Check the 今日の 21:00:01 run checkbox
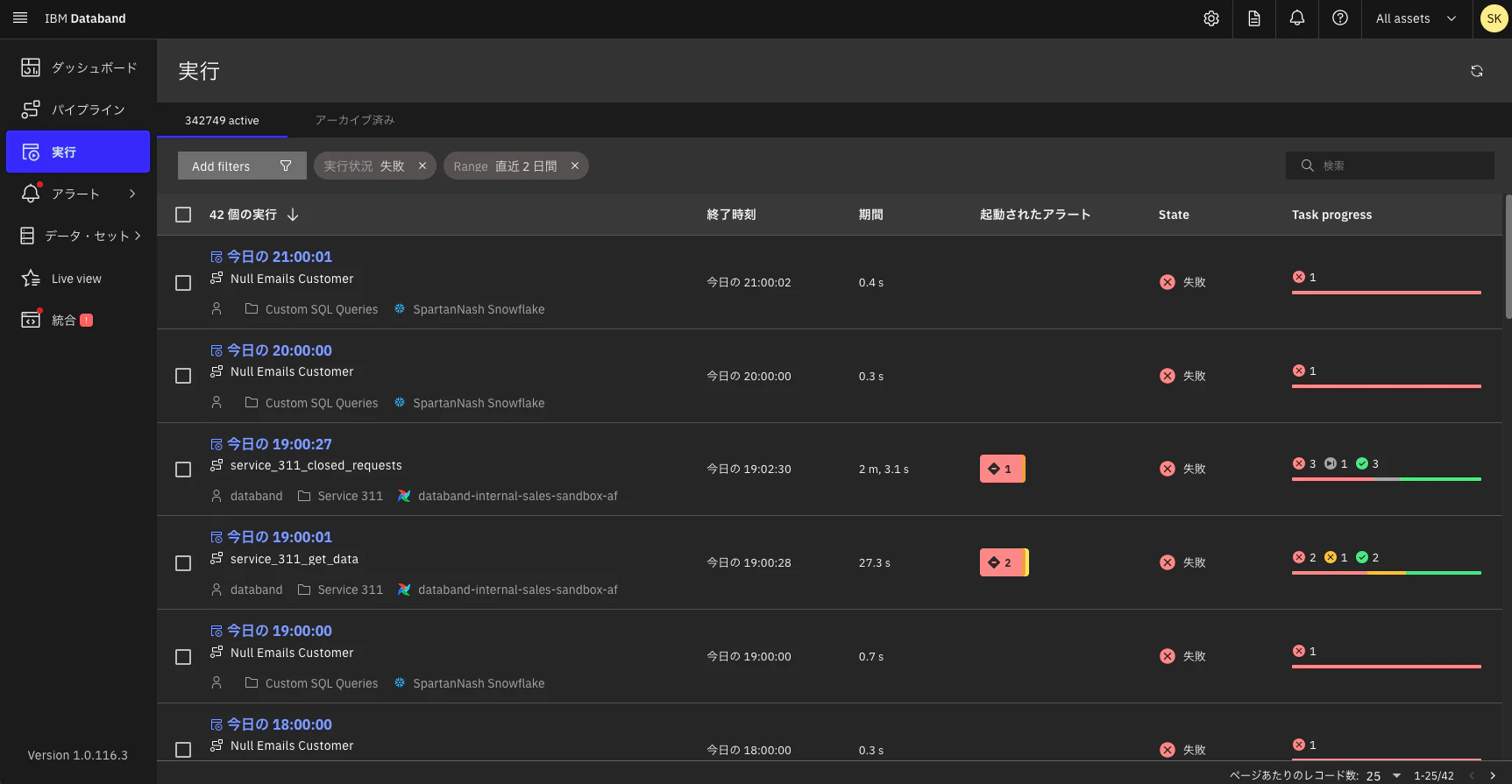This screenshot has height=784, width=1512. 183,283
